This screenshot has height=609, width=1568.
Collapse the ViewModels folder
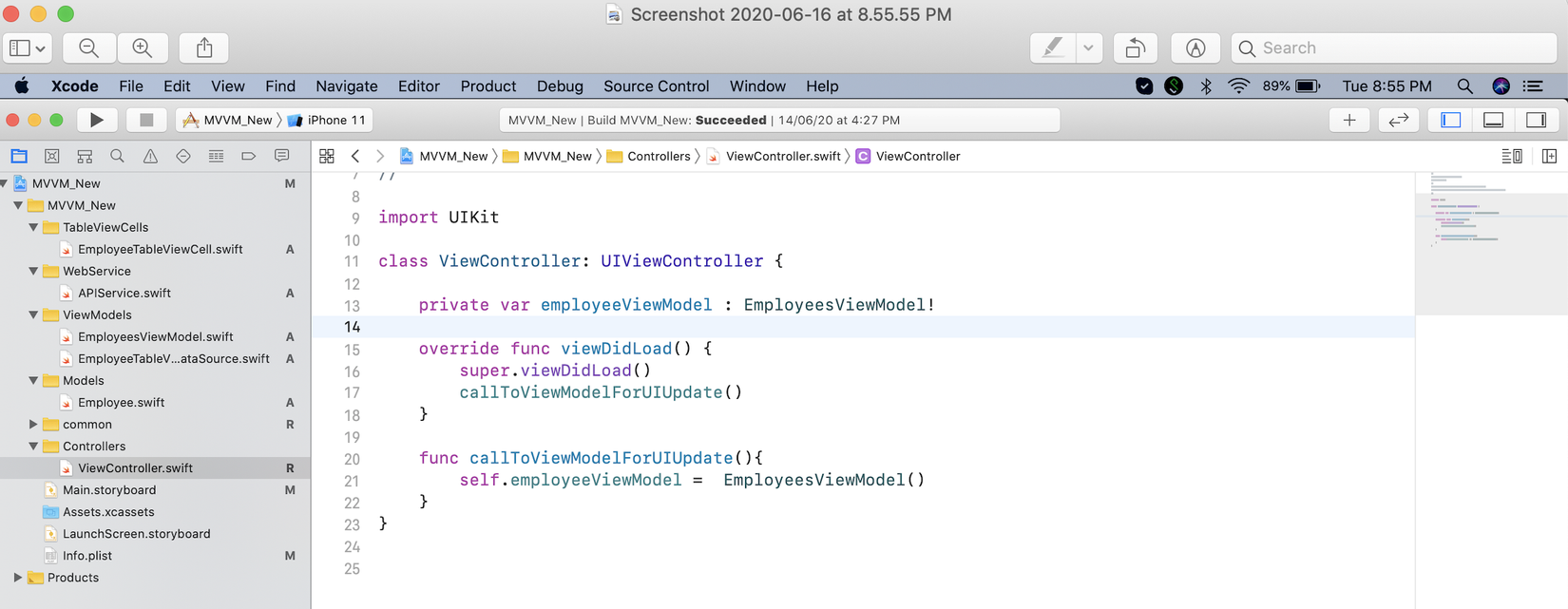click(33, 314)
